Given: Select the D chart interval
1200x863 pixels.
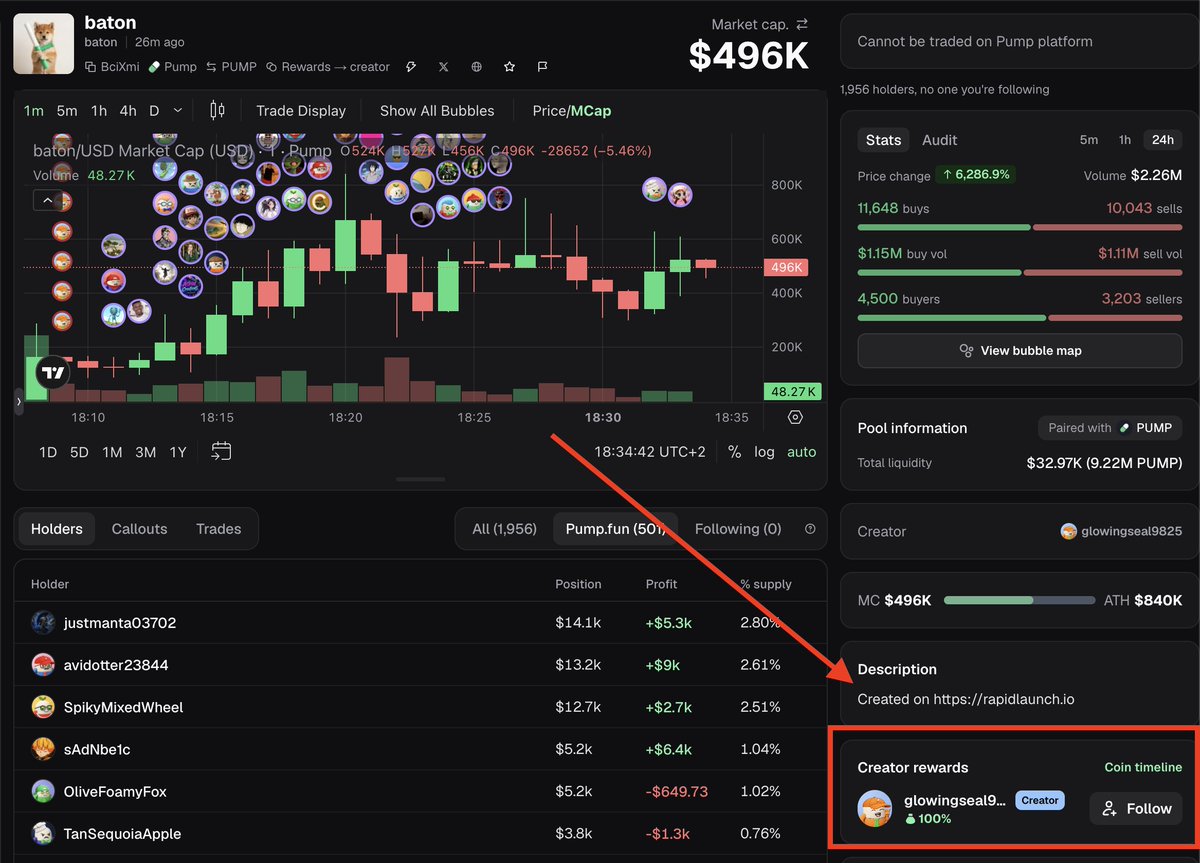Looking at the screenshot, I should [x=154, y=111].
